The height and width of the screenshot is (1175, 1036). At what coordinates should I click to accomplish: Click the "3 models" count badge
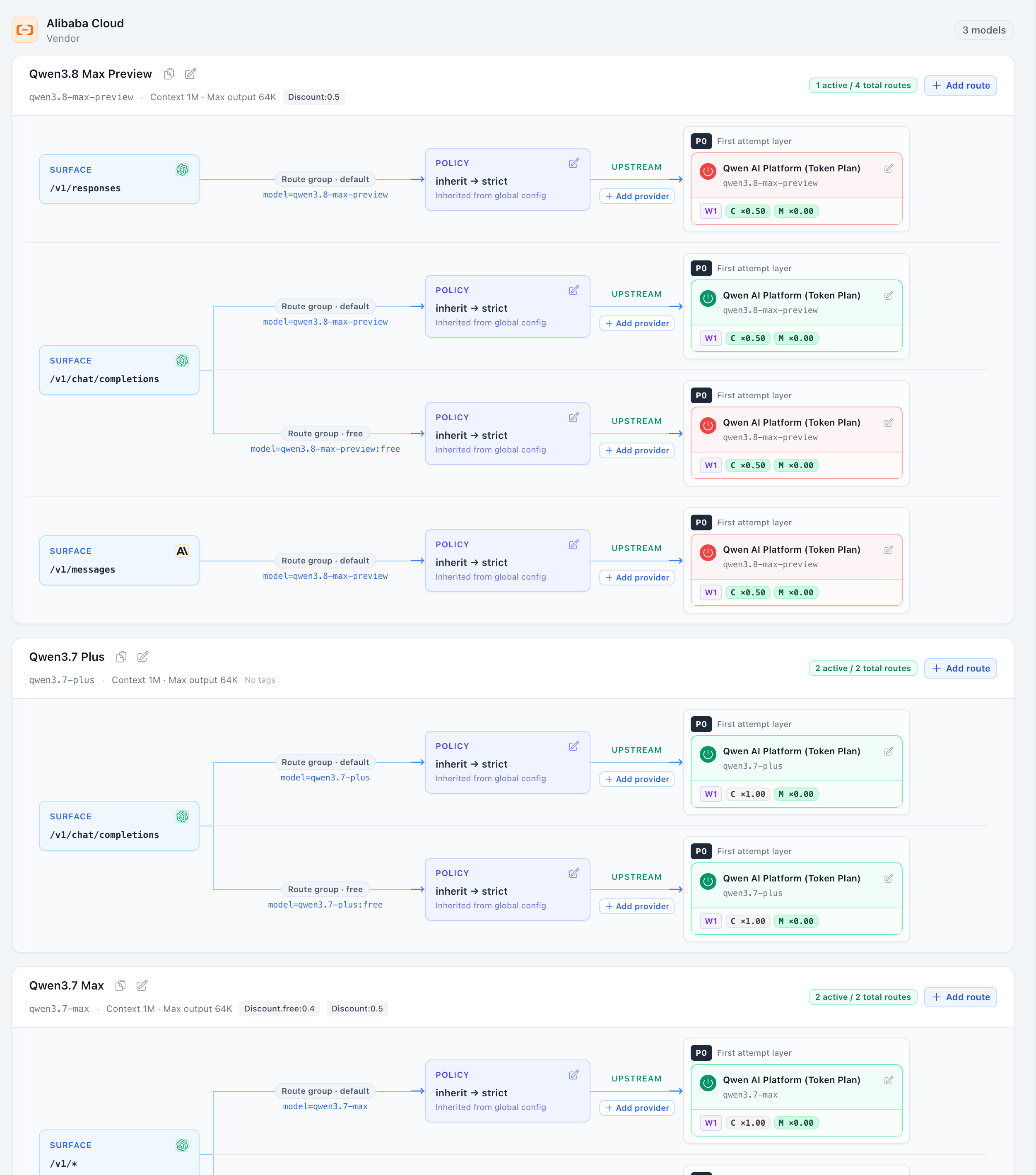(984, 30)
